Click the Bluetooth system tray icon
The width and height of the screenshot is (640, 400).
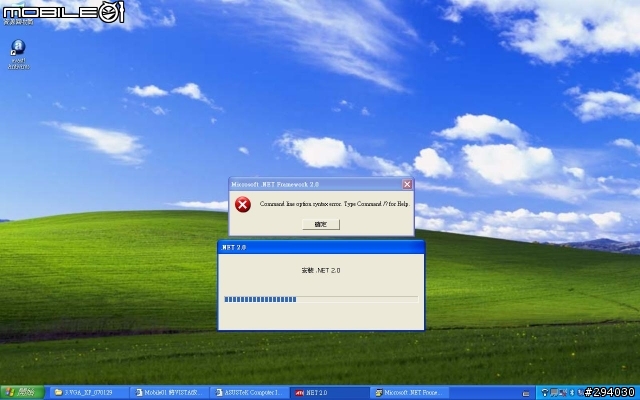click(x=572, y=393)
